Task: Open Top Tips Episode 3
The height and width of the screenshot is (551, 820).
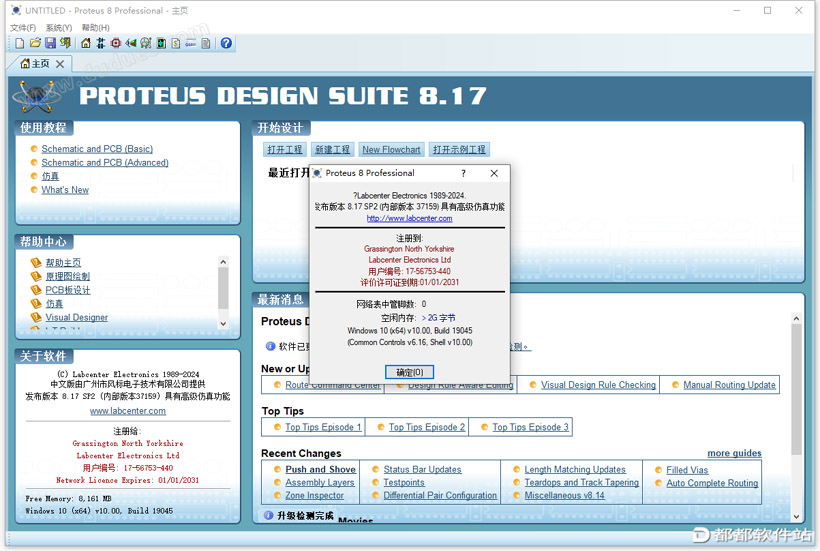Action: tap(530, 427)
